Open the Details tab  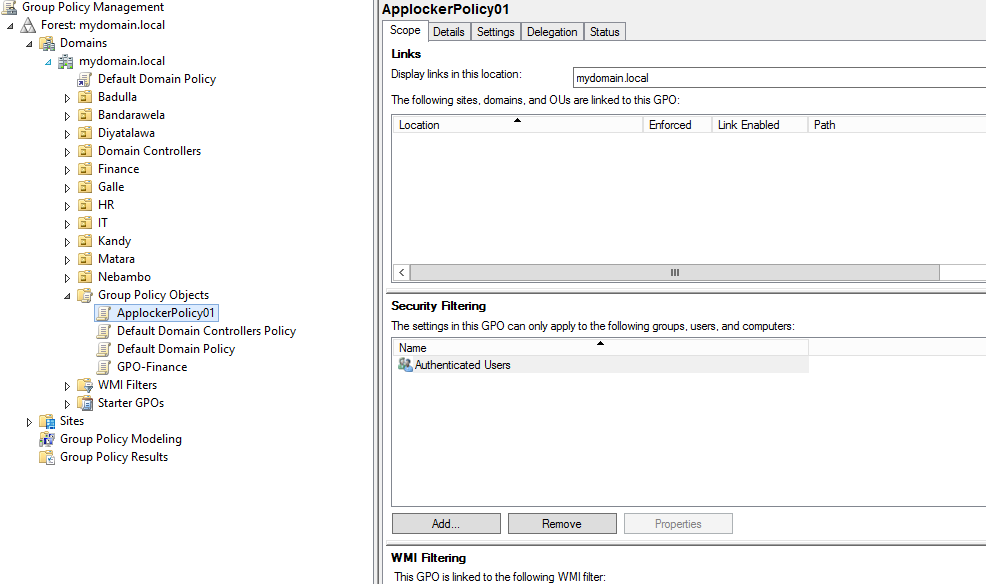448,32
